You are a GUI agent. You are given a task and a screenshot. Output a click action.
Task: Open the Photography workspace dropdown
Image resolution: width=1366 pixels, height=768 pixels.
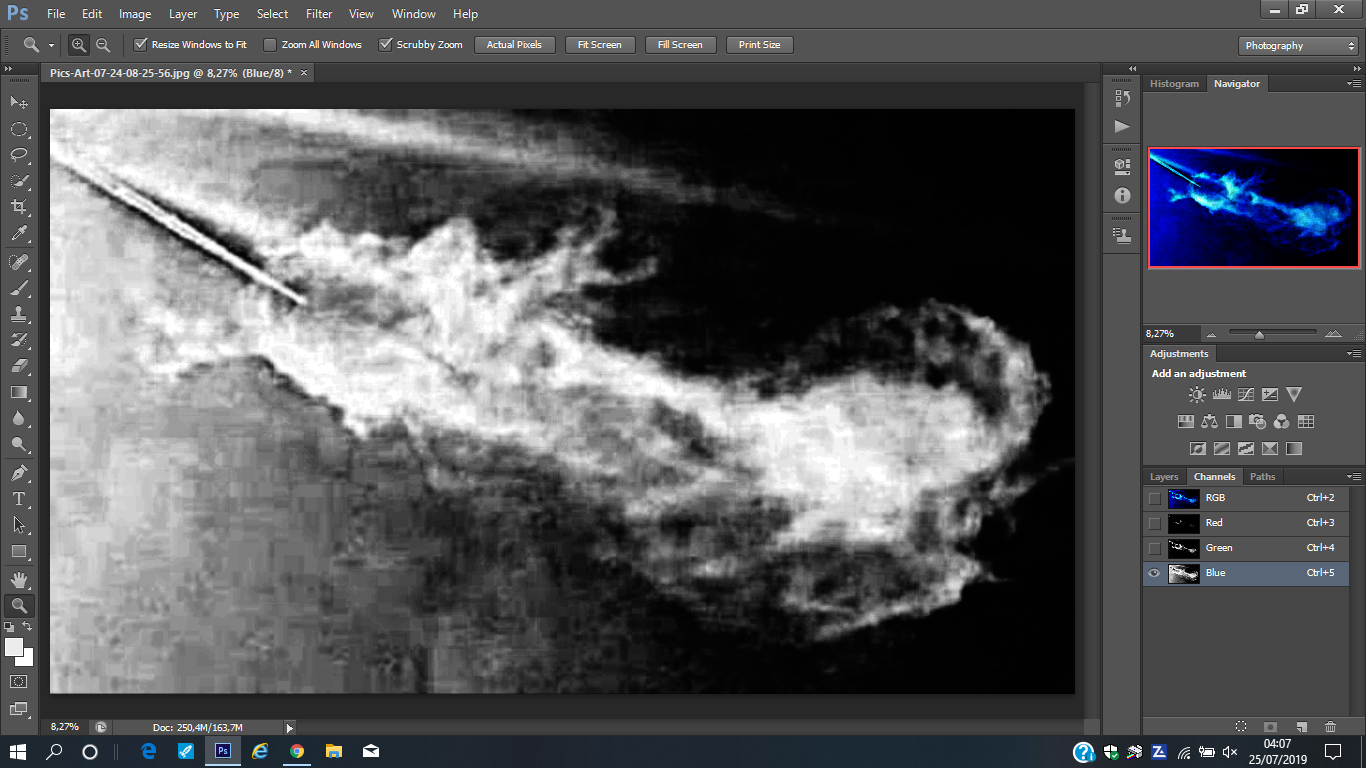(x=1298, y=46)
